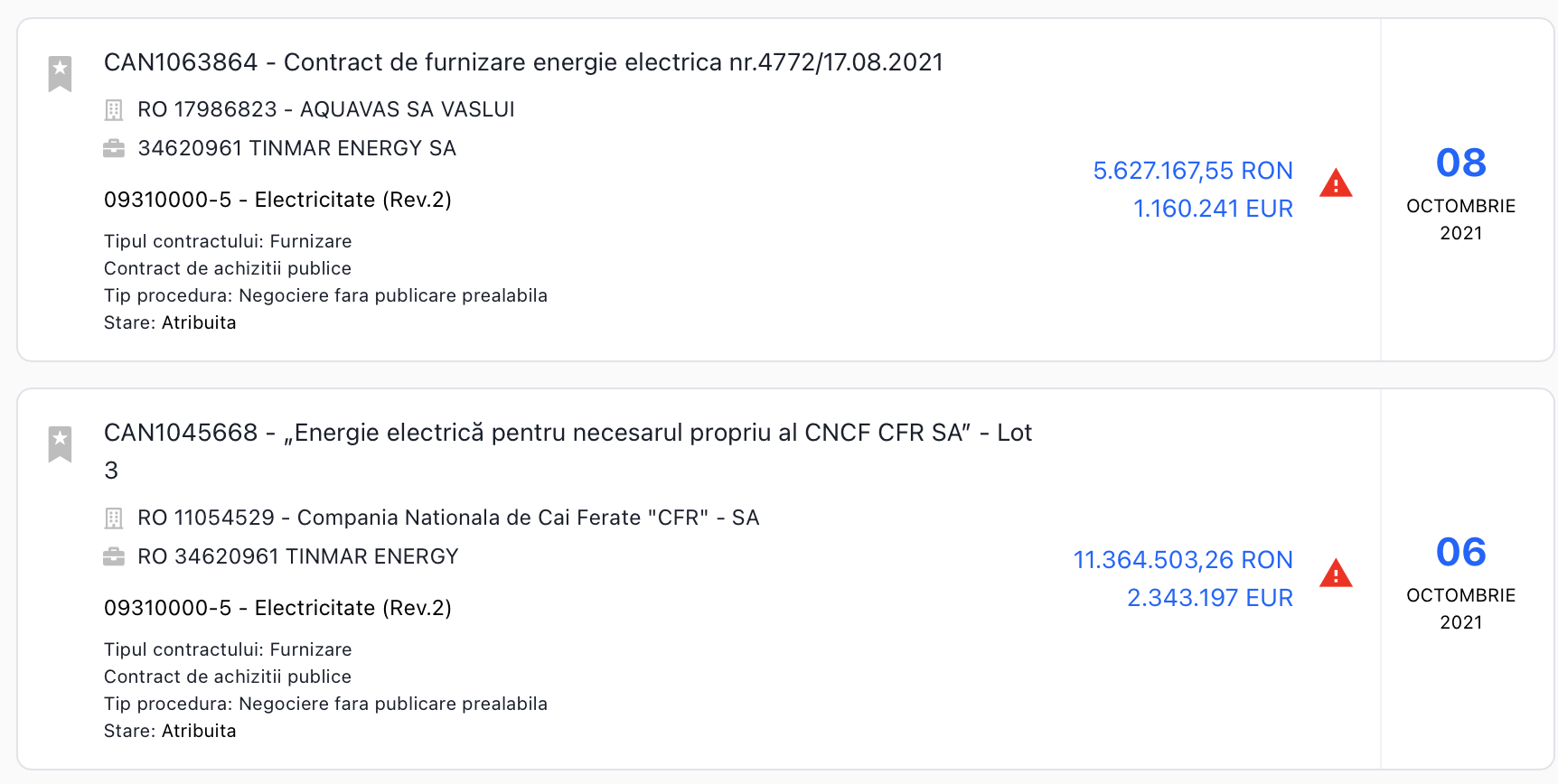The width and height of the screenshot is (1558, 784).
Task: Click the 5.627.167,55 RON contract value
Action: pos(1192,171)
